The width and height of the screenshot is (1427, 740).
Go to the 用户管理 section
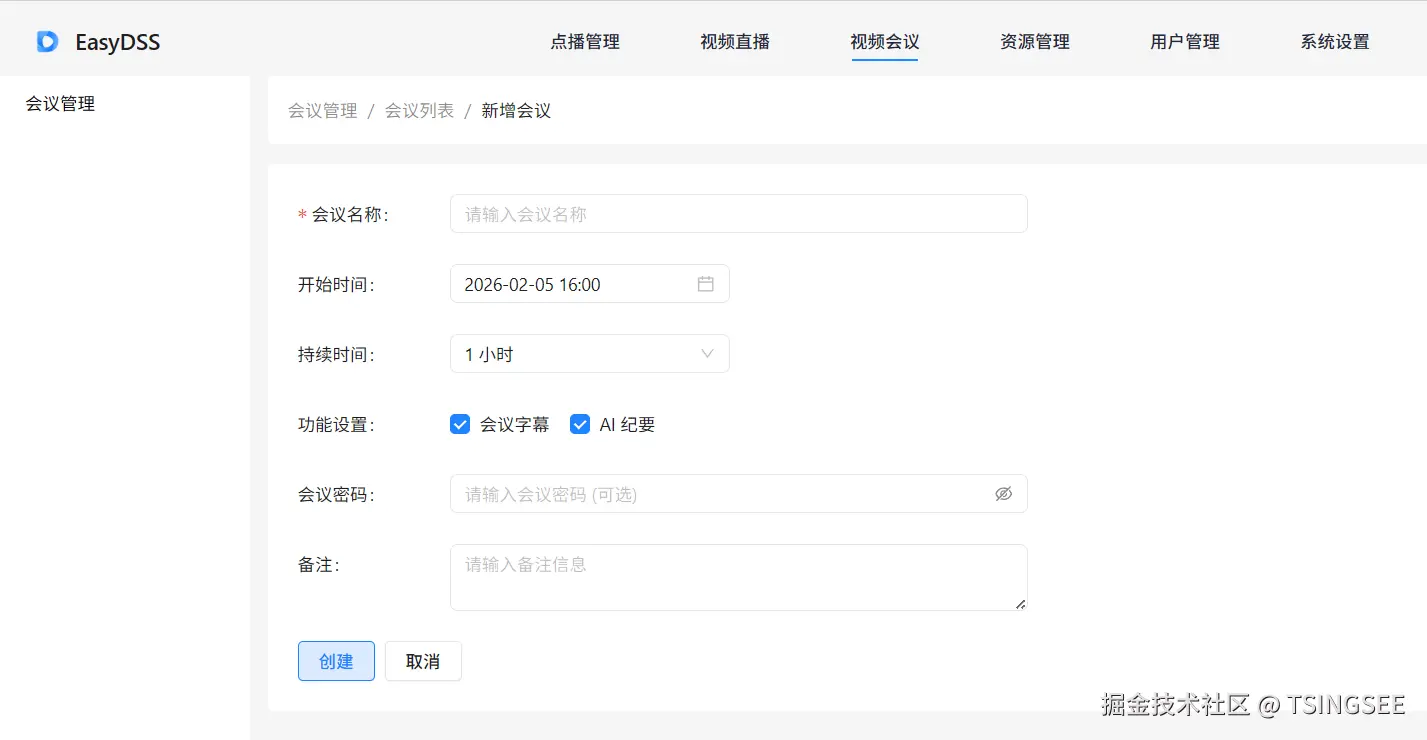click(x=1185, y=42)
